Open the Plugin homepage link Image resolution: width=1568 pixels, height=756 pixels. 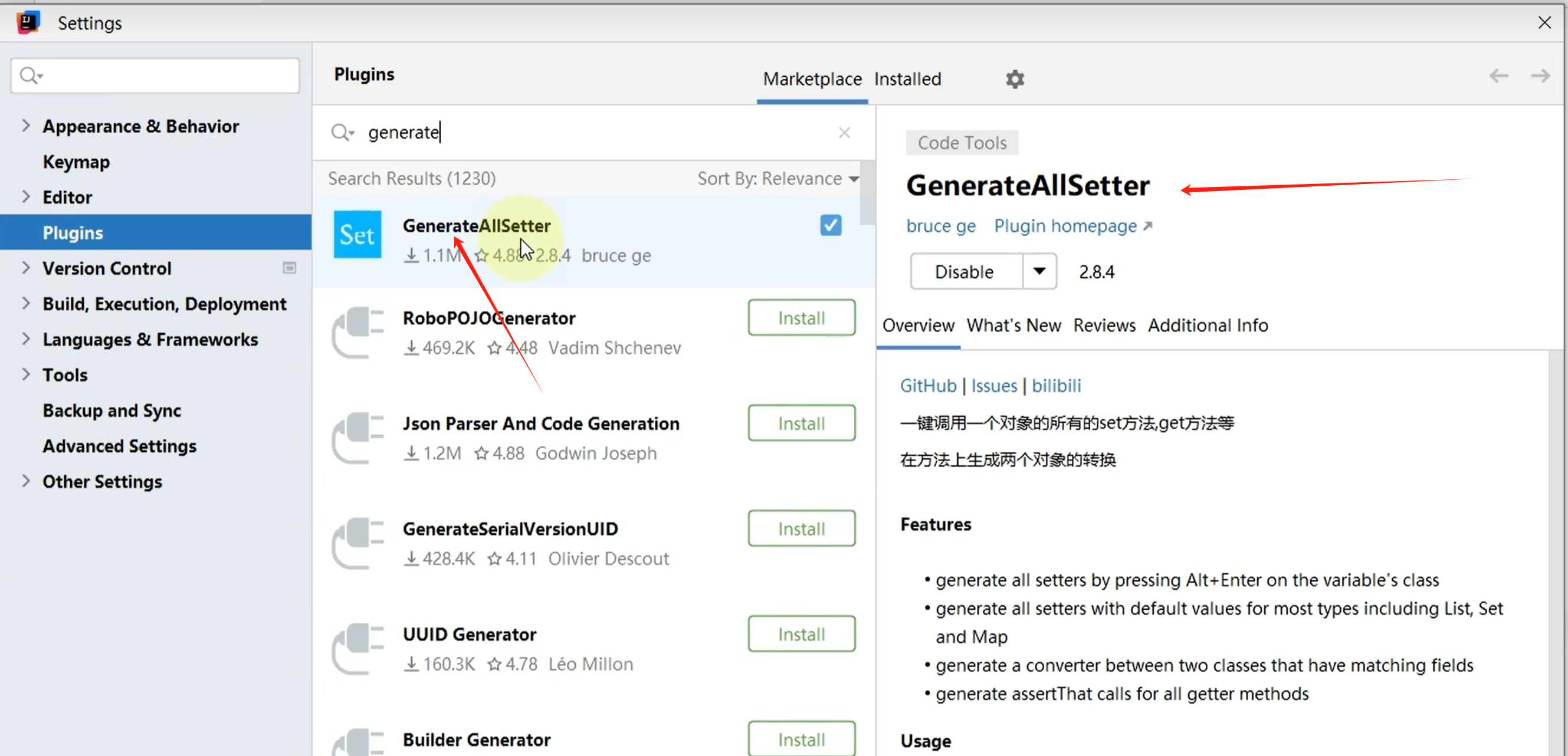point(1072,226)
